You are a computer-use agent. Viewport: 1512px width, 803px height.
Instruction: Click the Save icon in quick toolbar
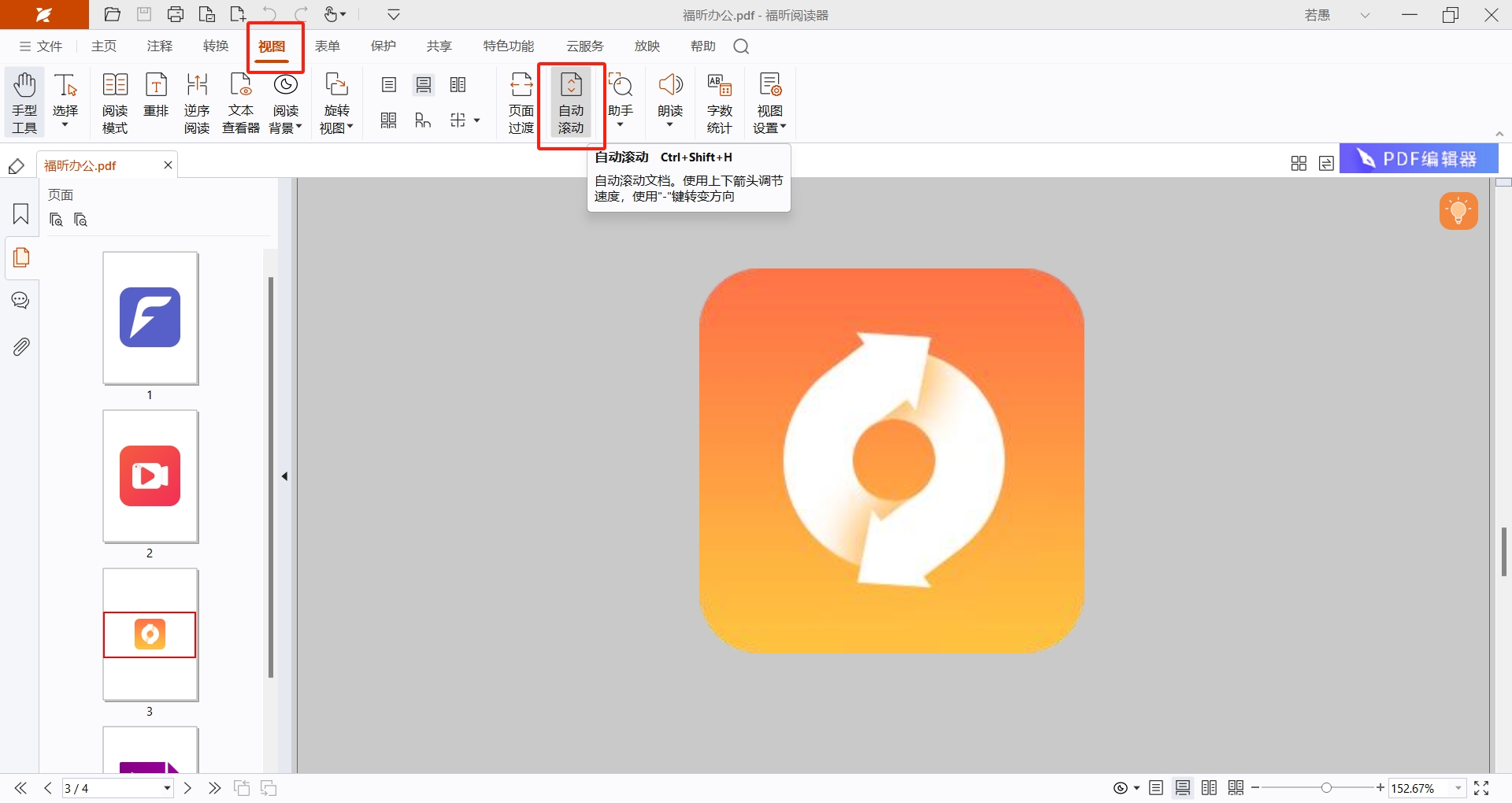coord(144,14)
